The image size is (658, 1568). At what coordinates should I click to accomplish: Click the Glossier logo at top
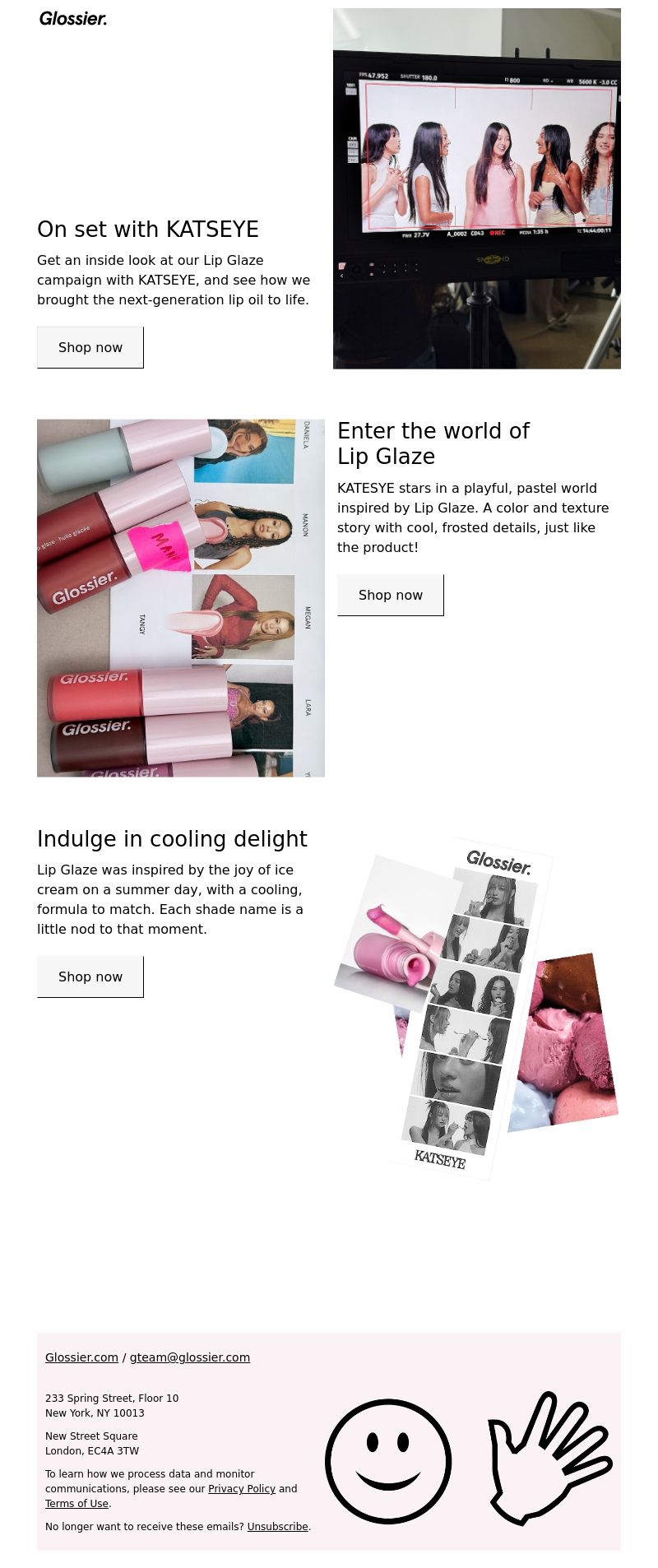click(73, 18)
